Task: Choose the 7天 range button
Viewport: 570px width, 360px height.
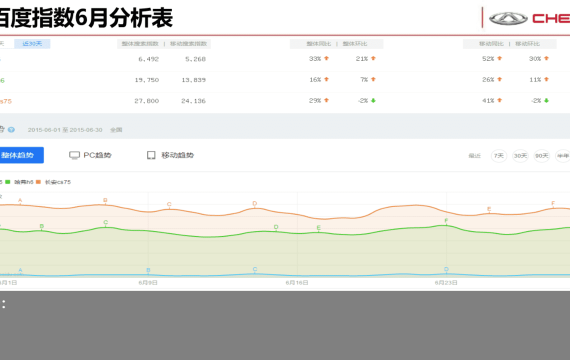Action: pos(499,156)
